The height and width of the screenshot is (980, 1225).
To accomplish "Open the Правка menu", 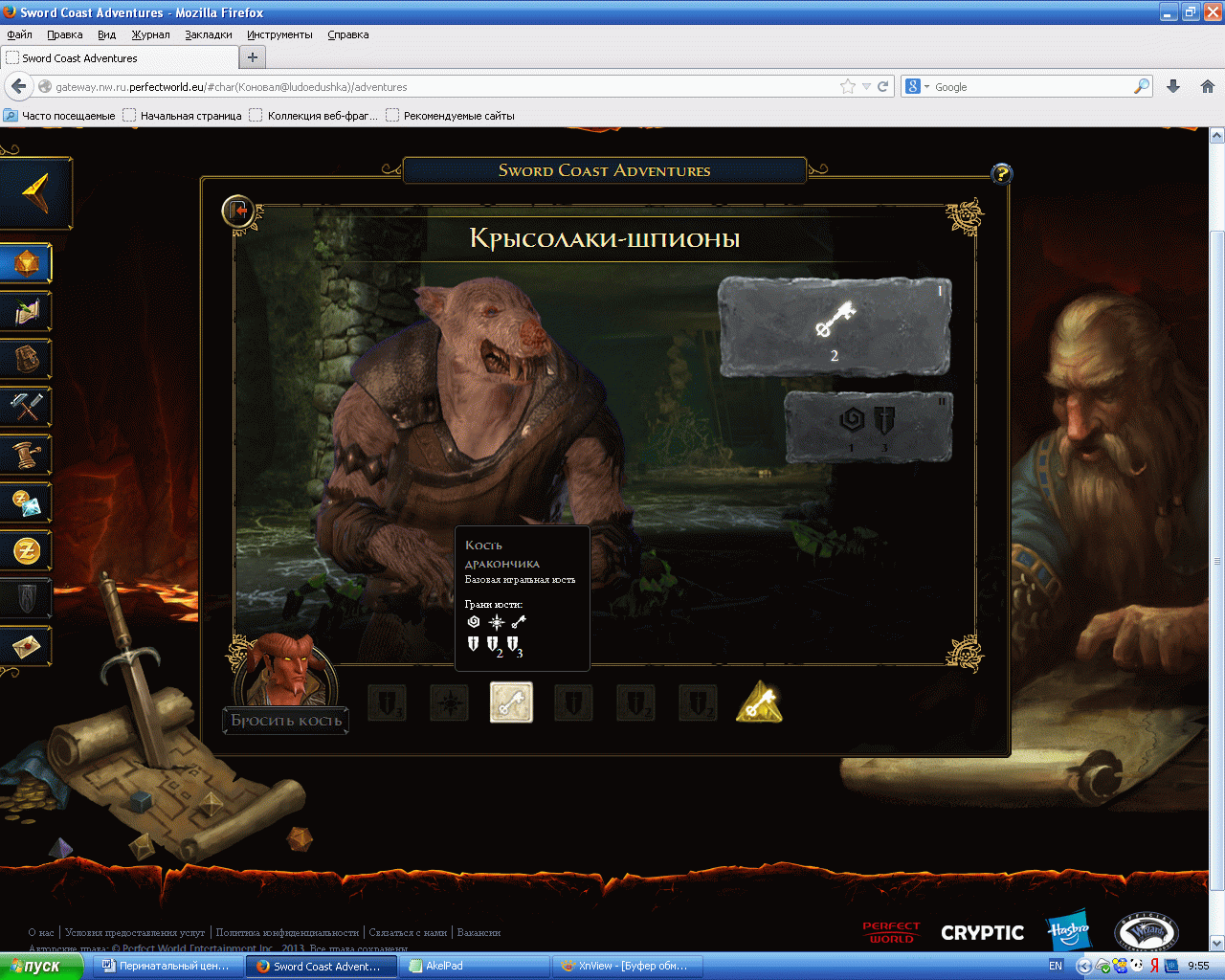I will click(64, 34).
